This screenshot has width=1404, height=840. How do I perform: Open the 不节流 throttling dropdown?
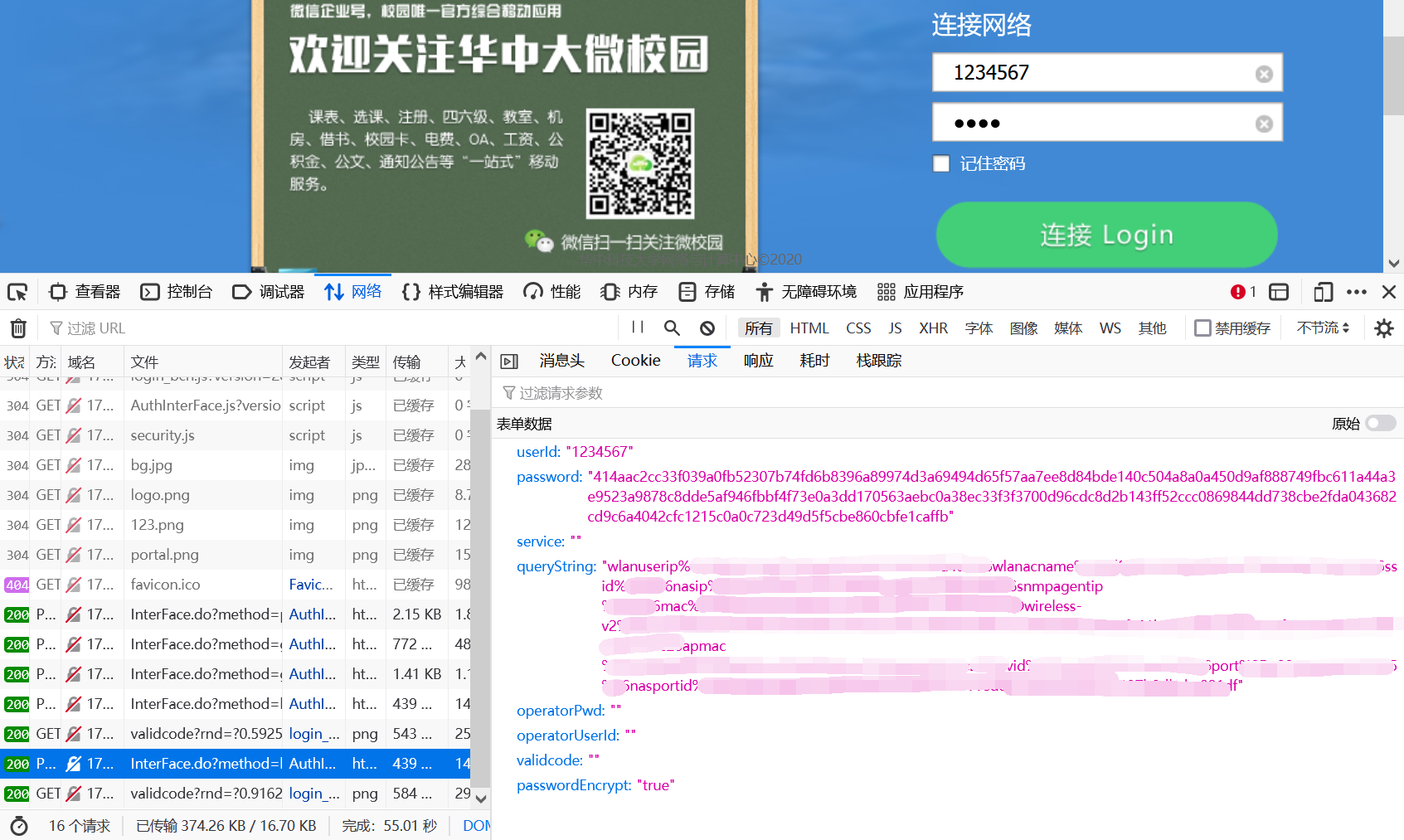pos(1323,328)
